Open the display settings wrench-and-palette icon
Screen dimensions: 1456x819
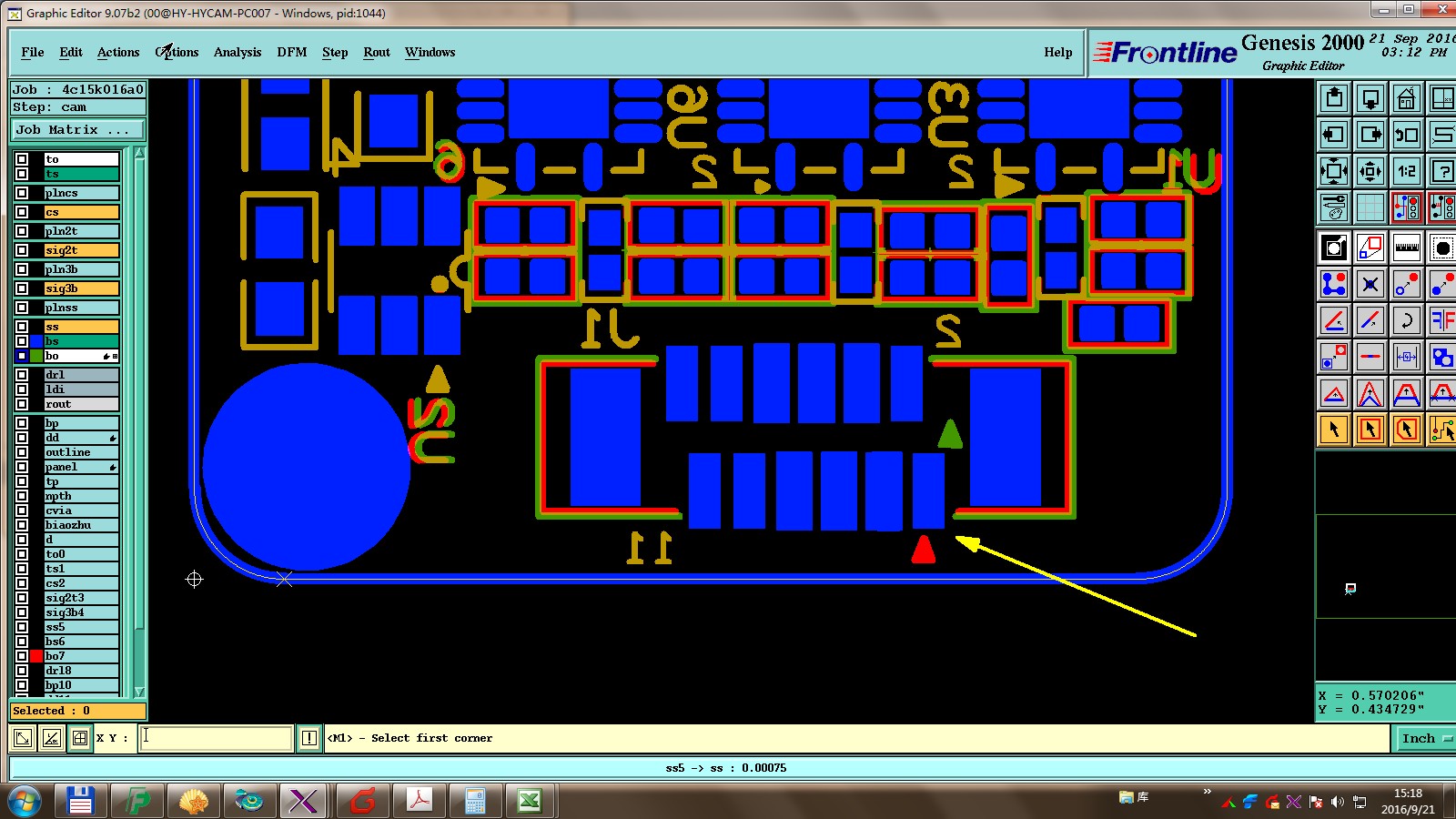1334,207
